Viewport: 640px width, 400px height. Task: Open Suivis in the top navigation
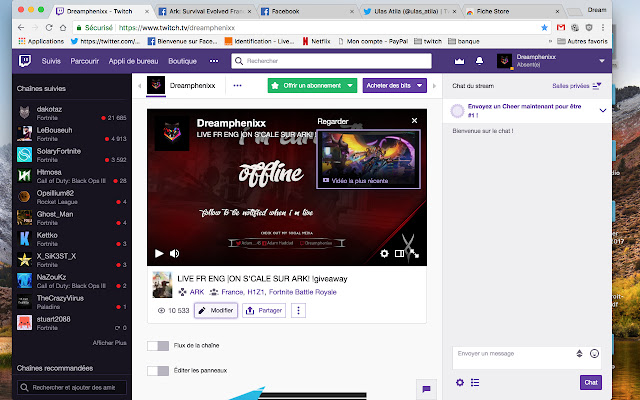tap(51, 61)
